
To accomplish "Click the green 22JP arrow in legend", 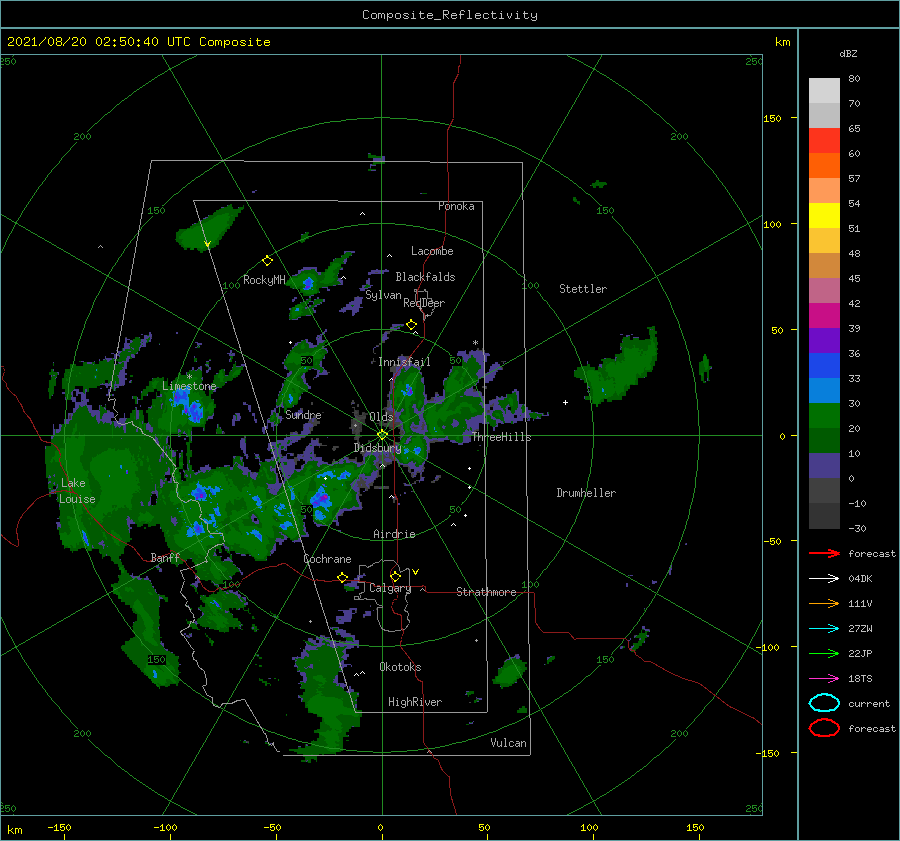I will point(824,653).
